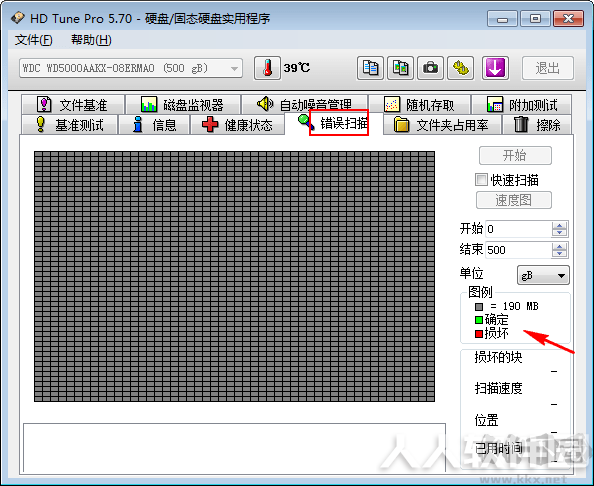Enable the 快速扫描 checkbox
The image size is (594, 486).
coord(481,180)
